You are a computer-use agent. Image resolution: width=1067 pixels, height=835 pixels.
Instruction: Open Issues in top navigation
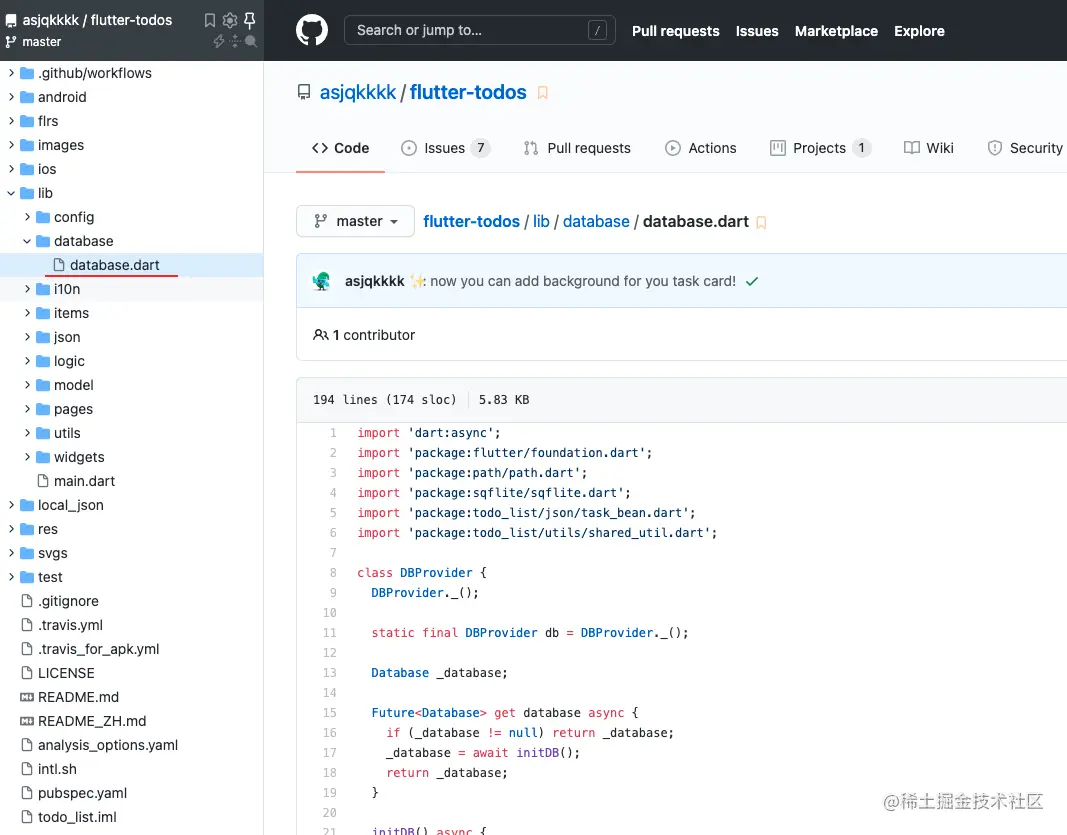(x=757, y=31)
